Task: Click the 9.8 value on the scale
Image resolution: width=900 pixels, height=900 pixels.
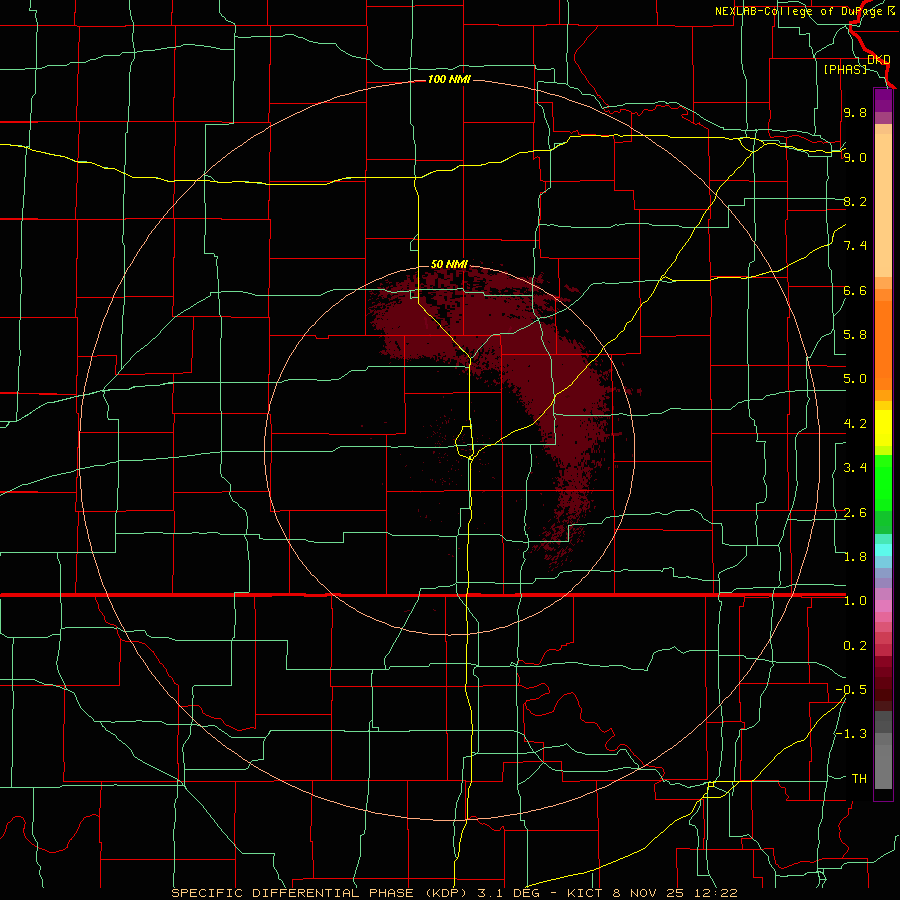Action: [855, 113]
